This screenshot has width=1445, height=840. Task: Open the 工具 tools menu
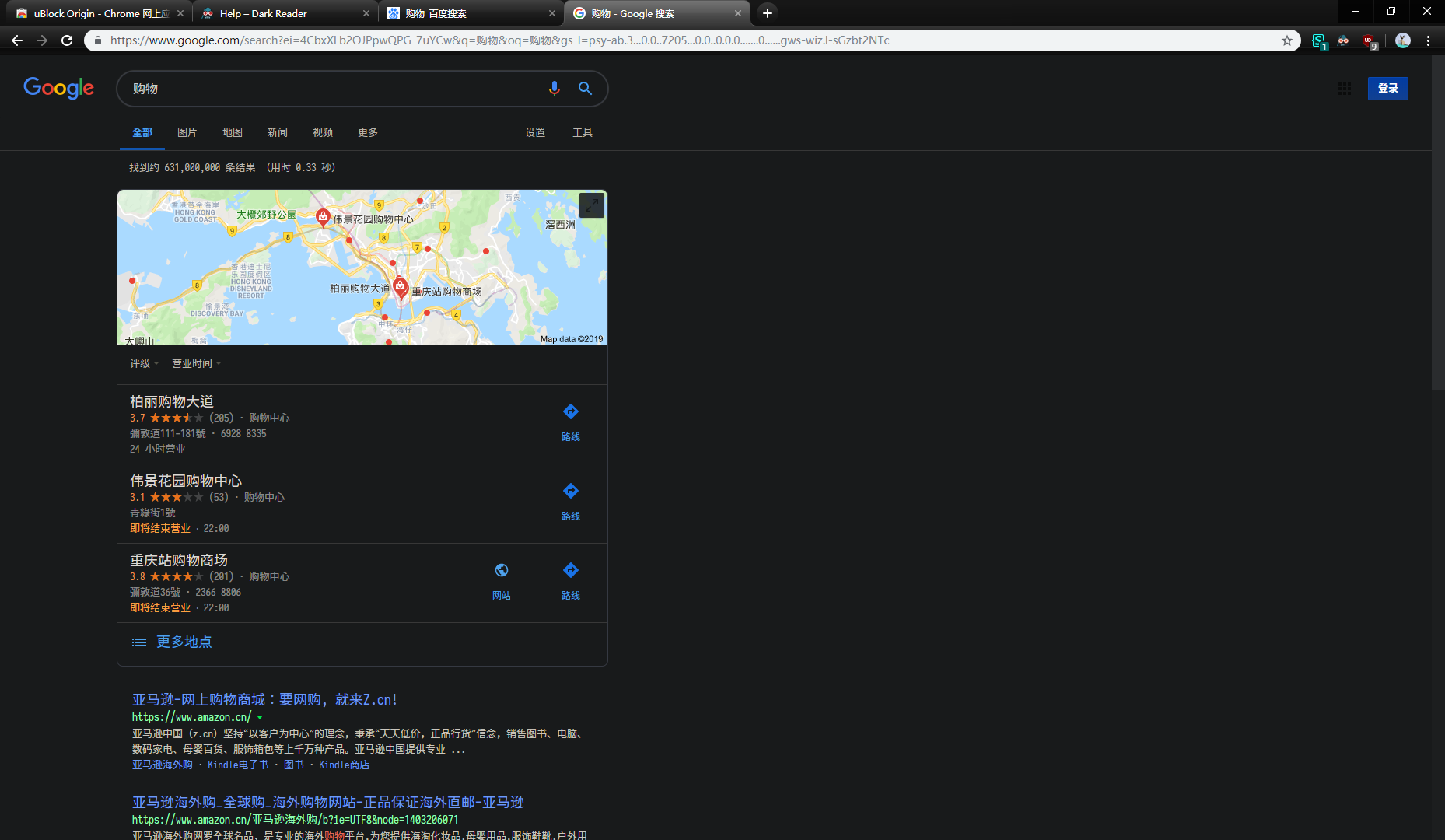pyautogui.click(x=583, y=132)
